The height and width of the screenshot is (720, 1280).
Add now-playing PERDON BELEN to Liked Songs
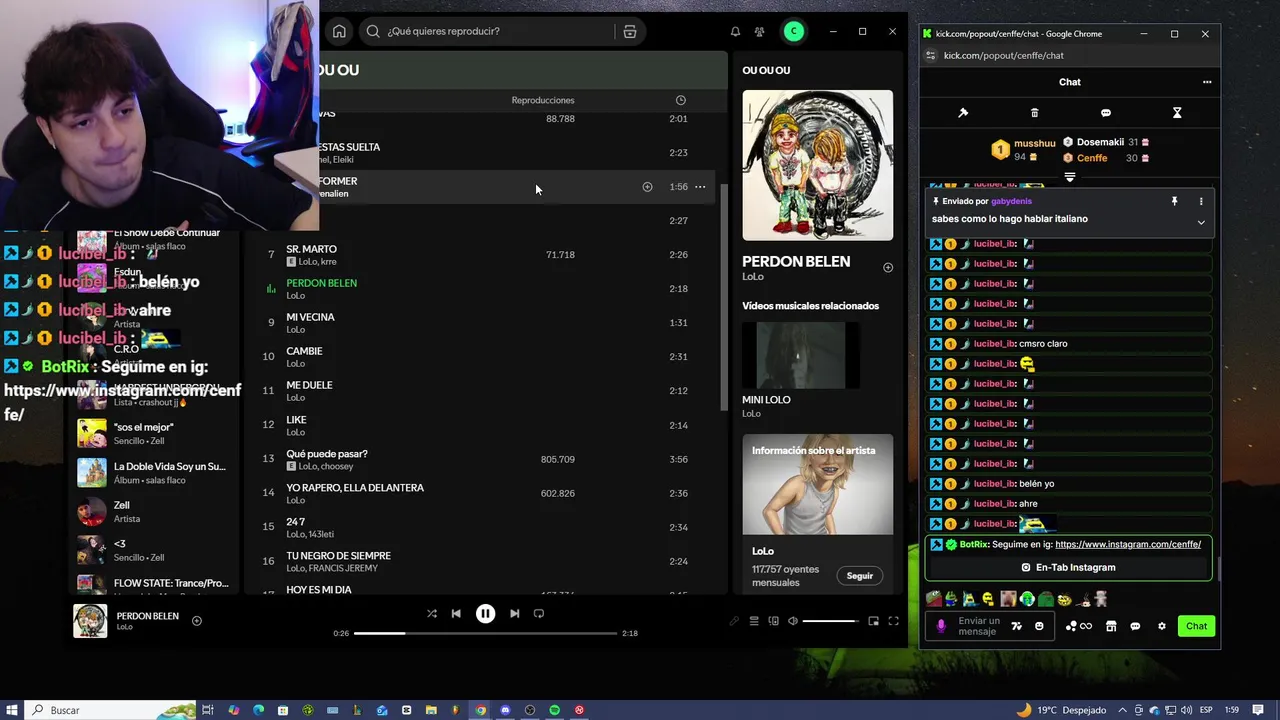[197, 621]
